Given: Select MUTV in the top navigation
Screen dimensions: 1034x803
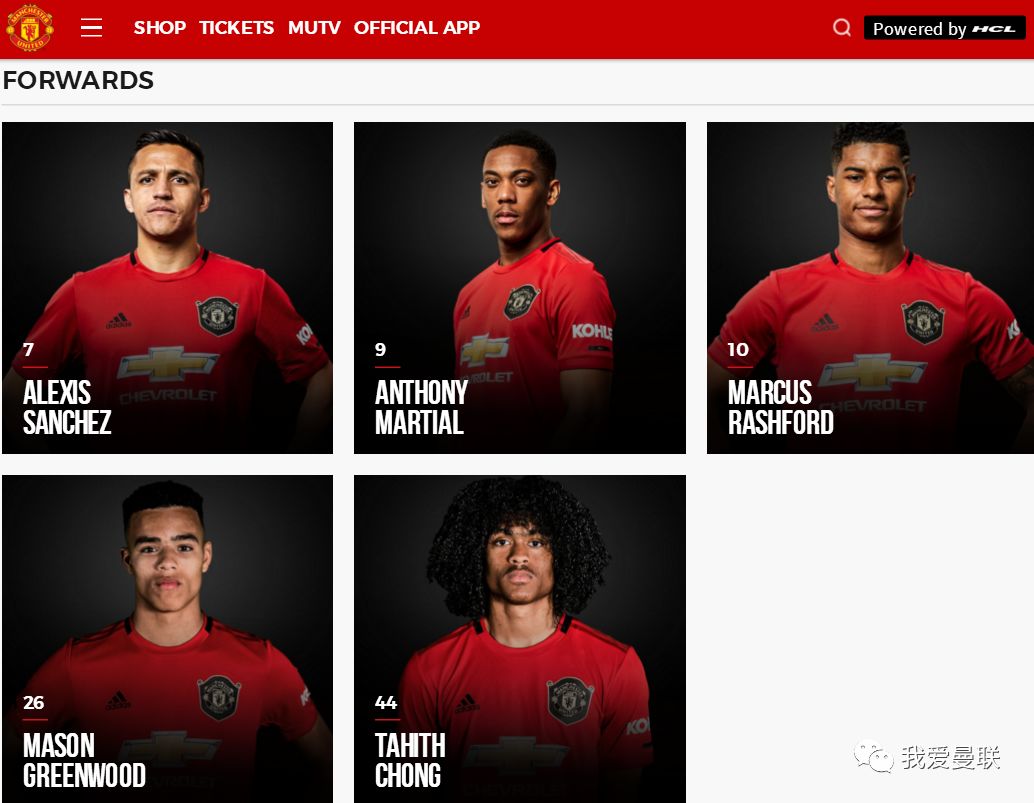Looking at the screenshot, I should [314, 28].
